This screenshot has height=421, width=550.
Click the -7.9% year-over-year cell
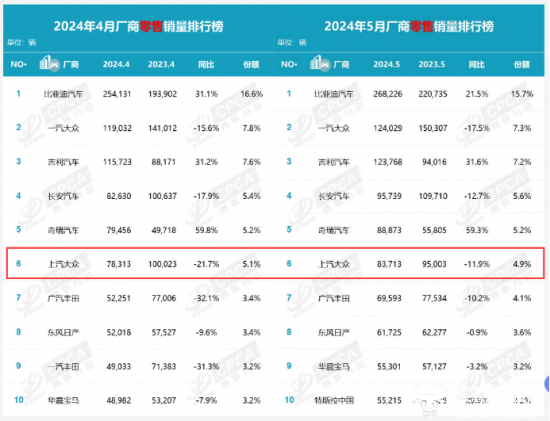click(x=206, y=400)
